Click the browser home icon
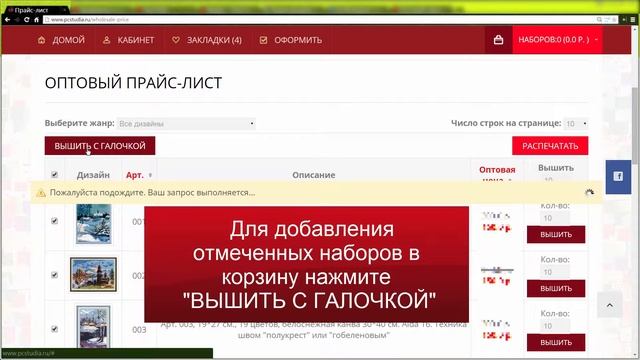Screen dimensions: 640x360 coord(36,20)
